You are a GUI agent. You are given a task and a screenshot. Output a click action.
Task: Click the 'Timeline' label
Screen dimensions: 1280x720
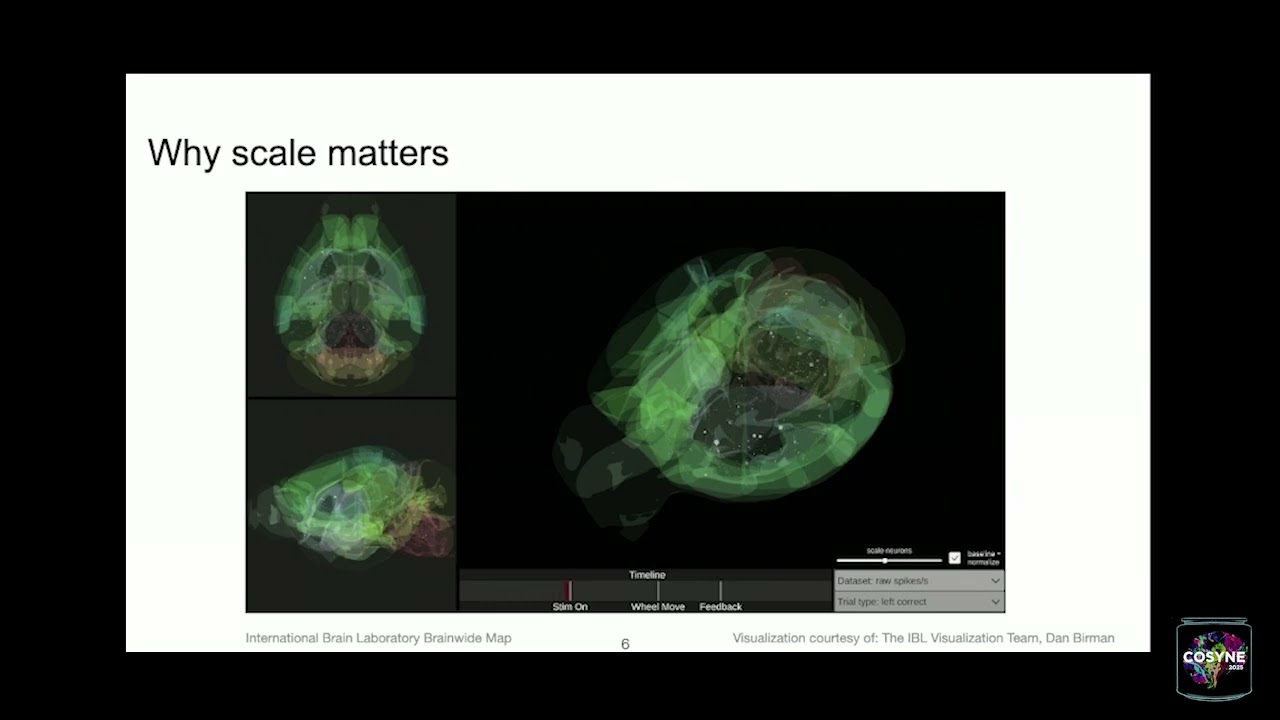(647, 575)
